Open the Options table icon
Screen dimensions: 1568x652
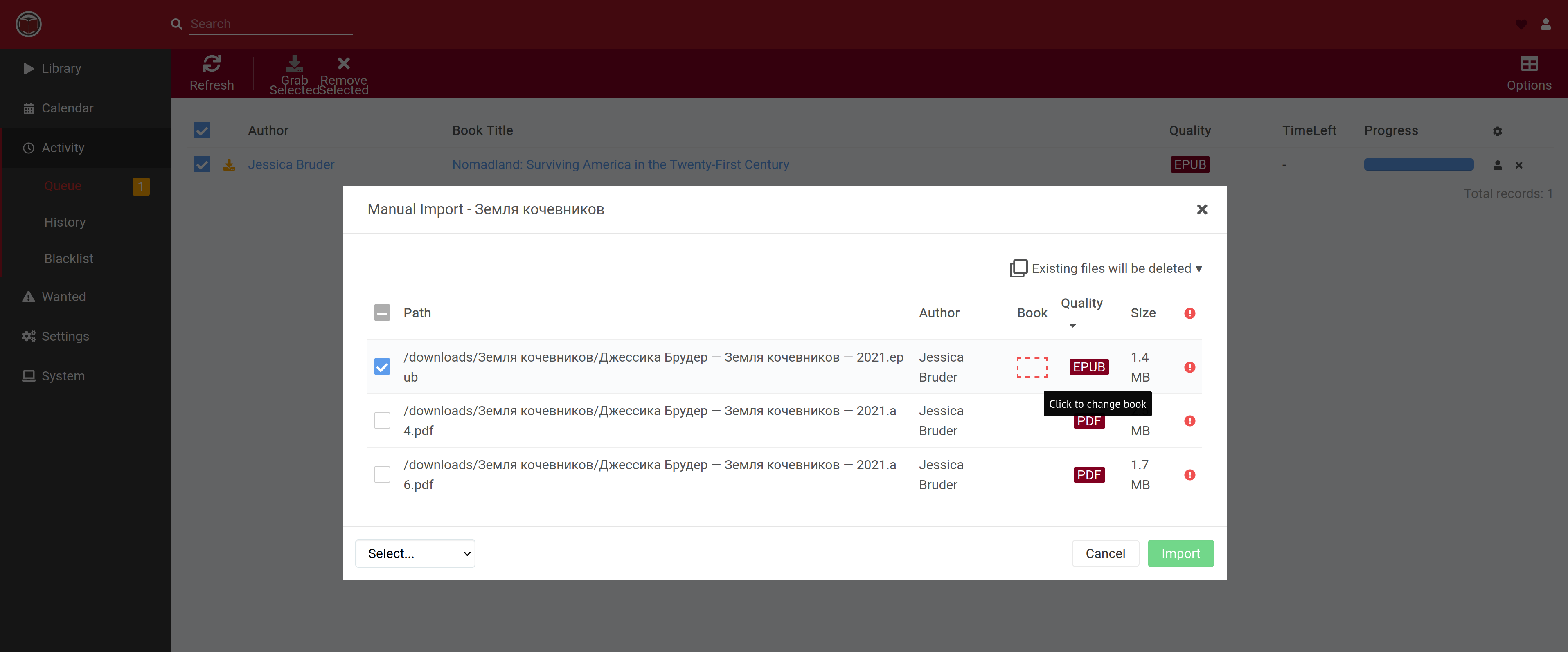[x=1528, y=64]
